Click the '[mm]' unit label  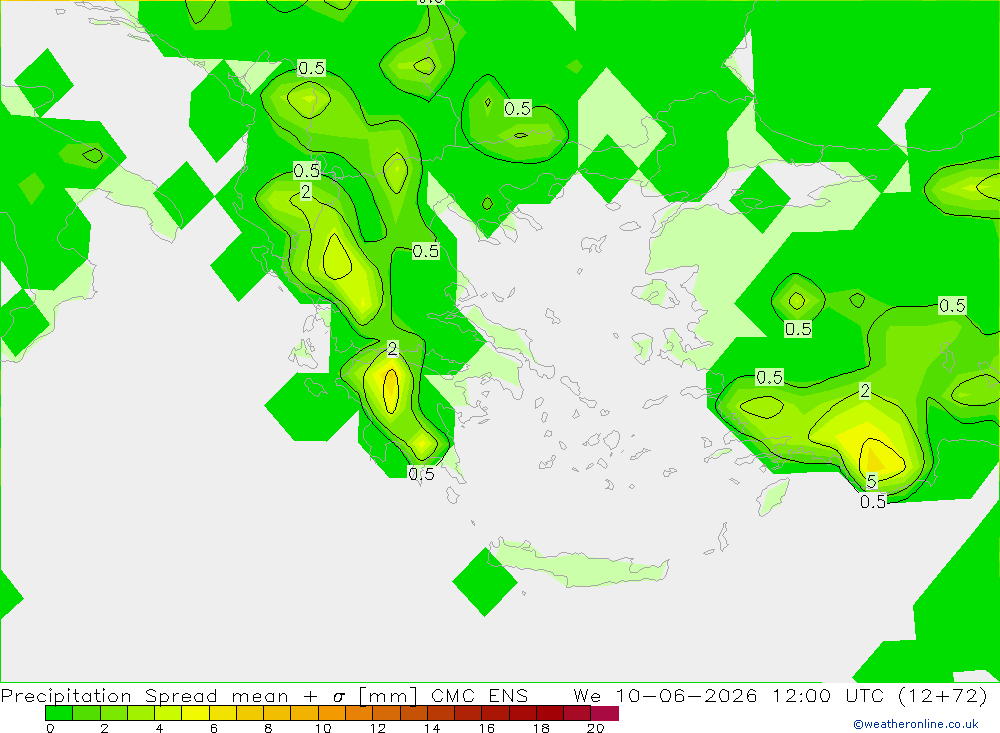coord(388,695)
